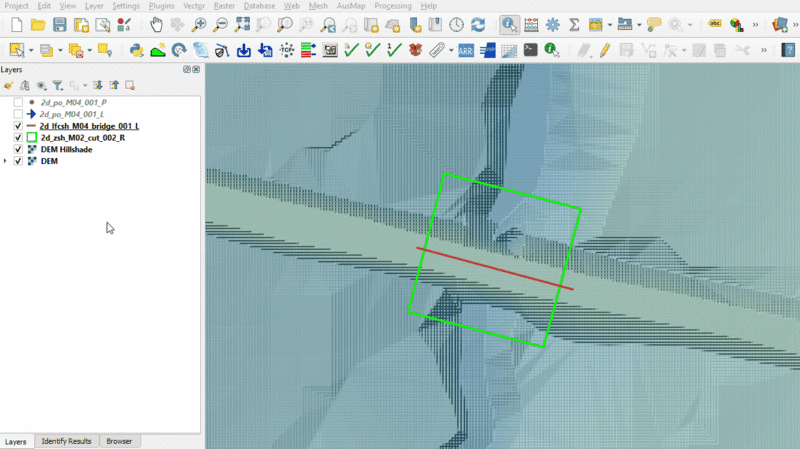Viewport: 800px width, 449px height.
Task: Open the Browser panel tab
Action: click(x=118, y=441)
